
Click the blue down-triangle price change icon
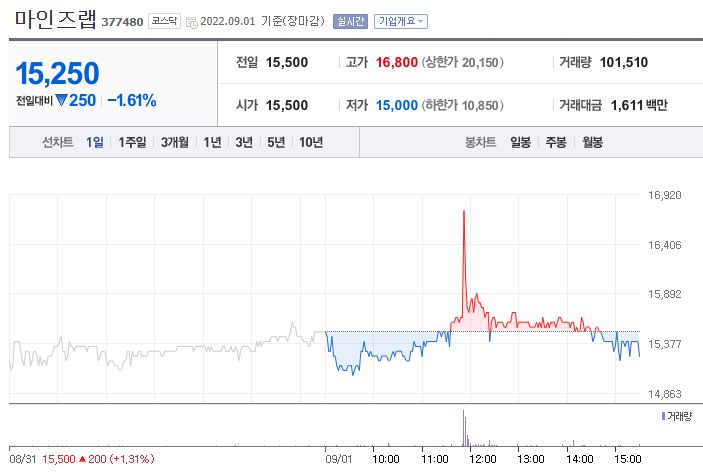61,100
